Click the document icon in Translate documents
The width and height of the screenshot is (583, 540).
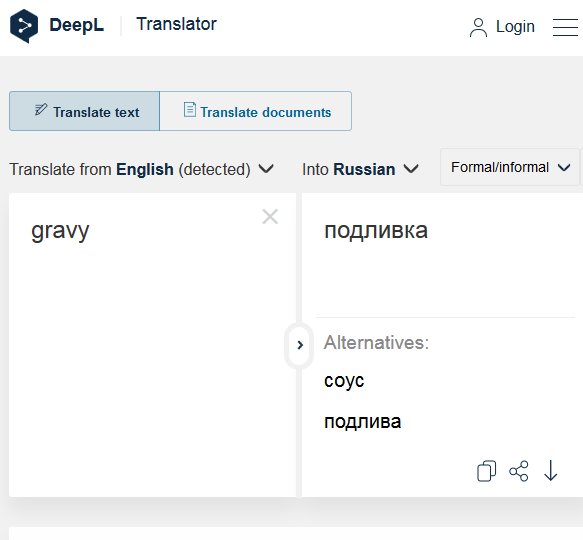[190, 110]
